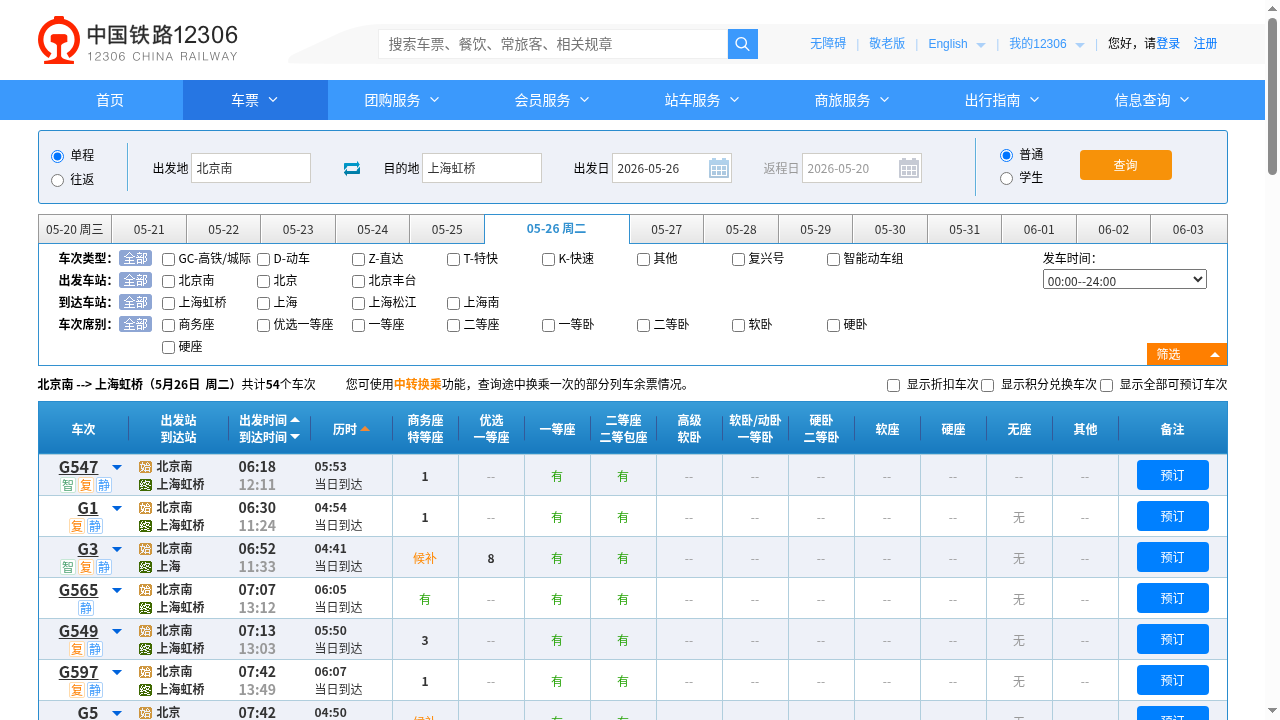Click the 静 badge on train G597
The image size is (1280, 720).
[95, 690]
